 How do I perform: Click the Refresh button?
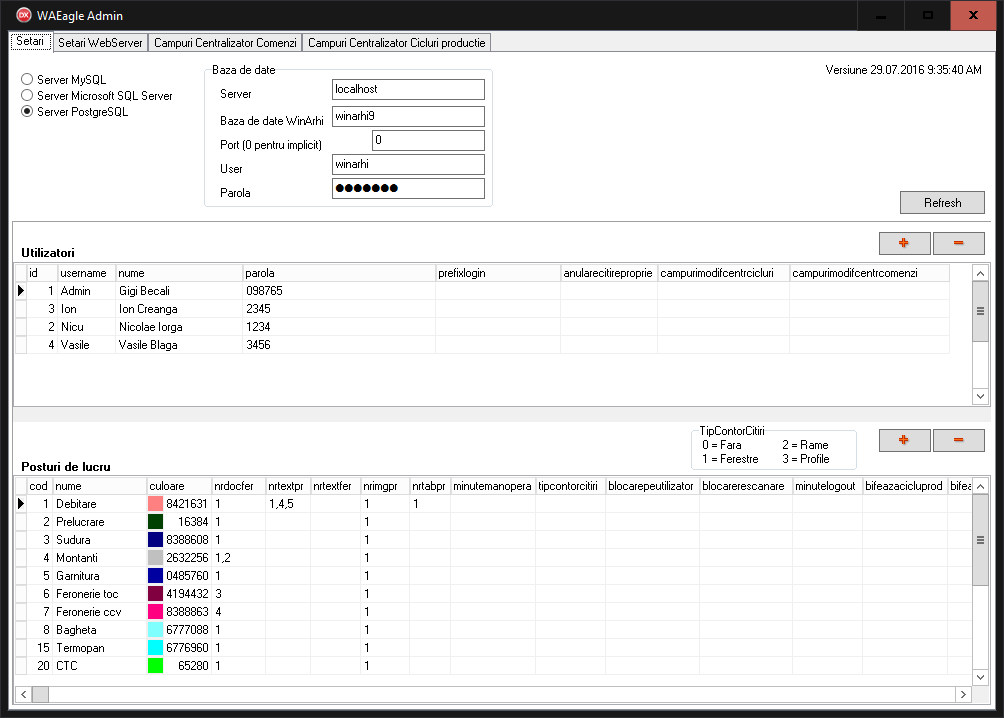942,203
